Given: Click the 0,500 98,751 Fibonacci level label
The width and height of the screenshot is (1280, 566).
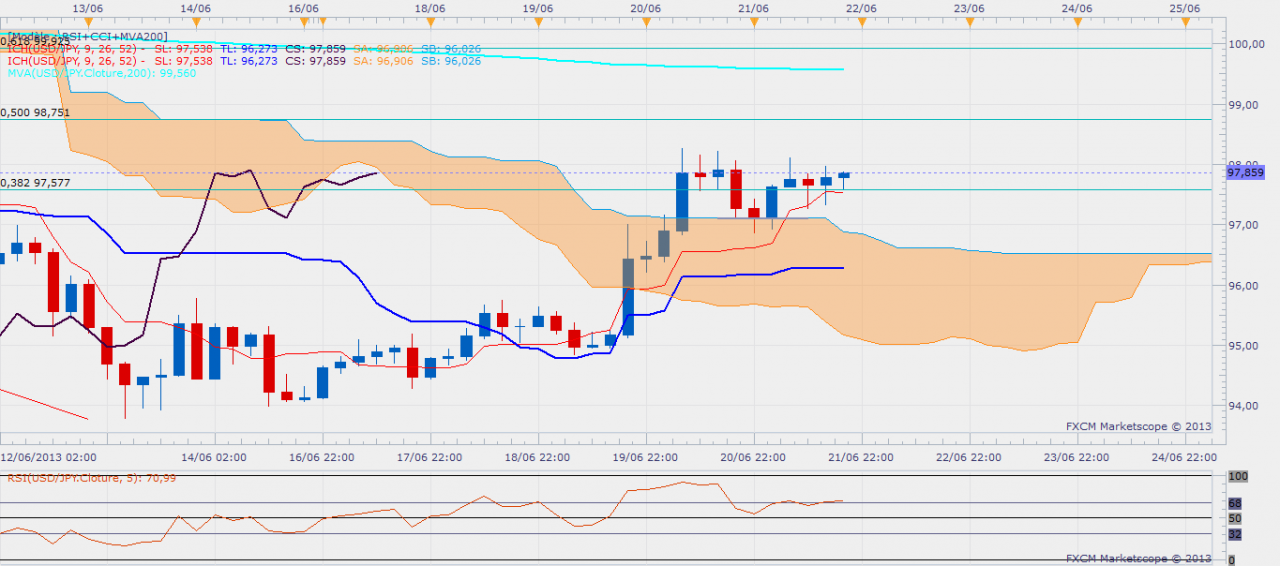Looking at the screenshot, I should pyautogui.click(x=36, y=113).
